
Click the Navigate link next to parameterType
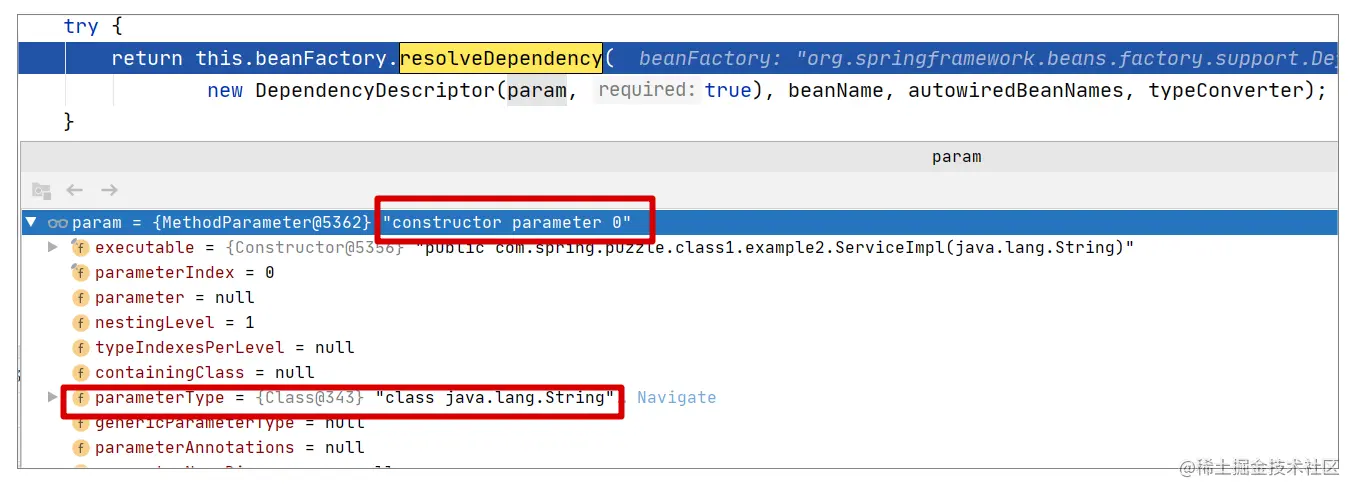pyautogui.click(x=676, y=397)
